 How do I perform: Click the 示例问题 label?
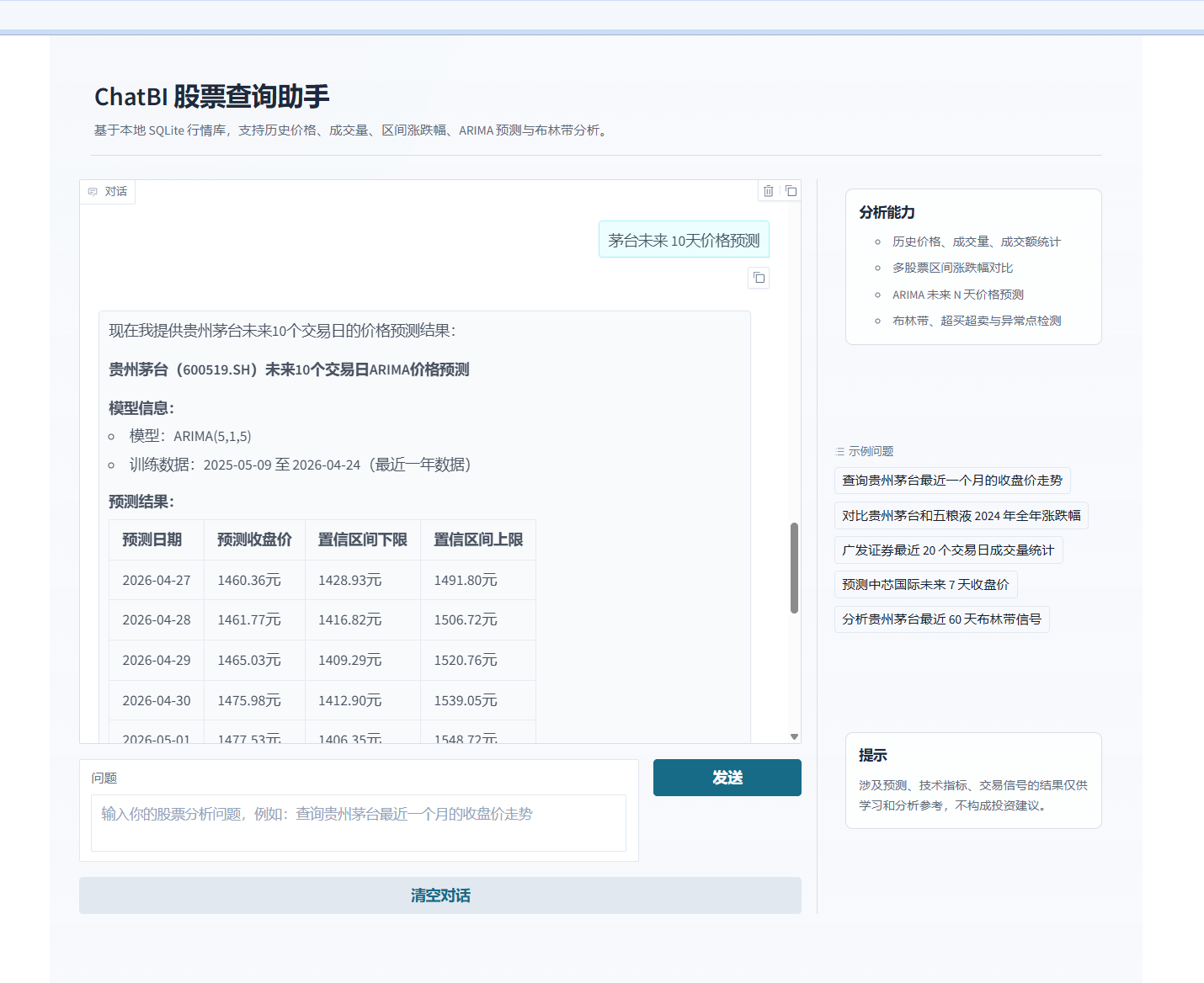click(871, 451)
